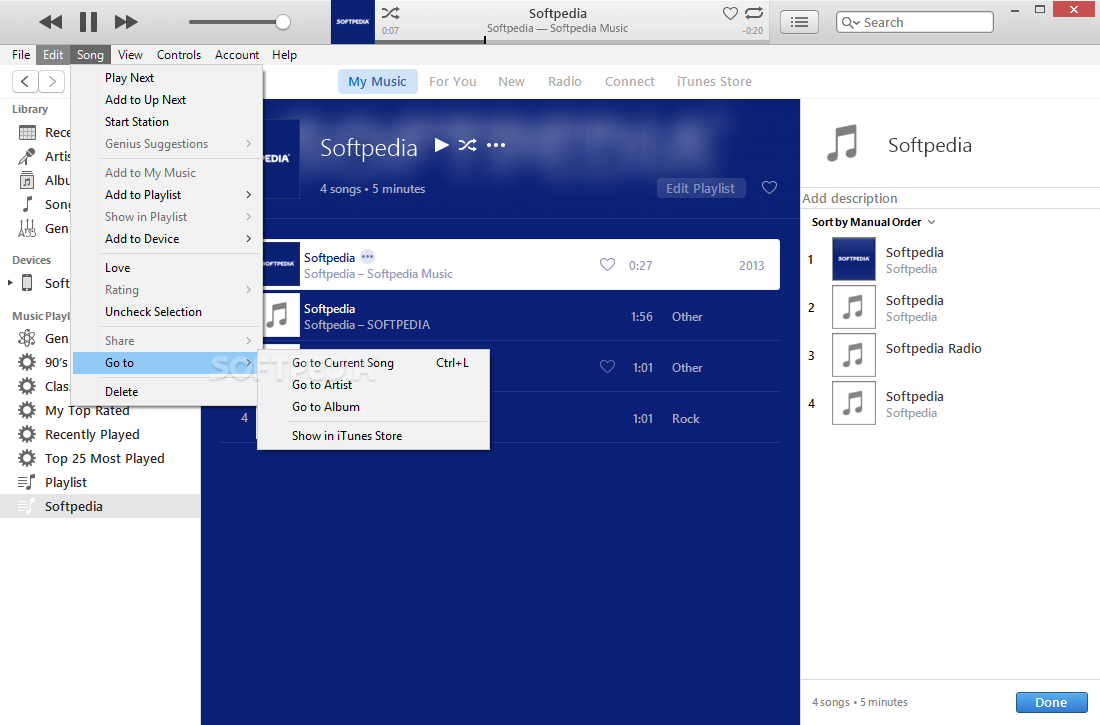This screenshot has height=725, width=1100.
Task: Click the Done button
Action: (1051, 703)
